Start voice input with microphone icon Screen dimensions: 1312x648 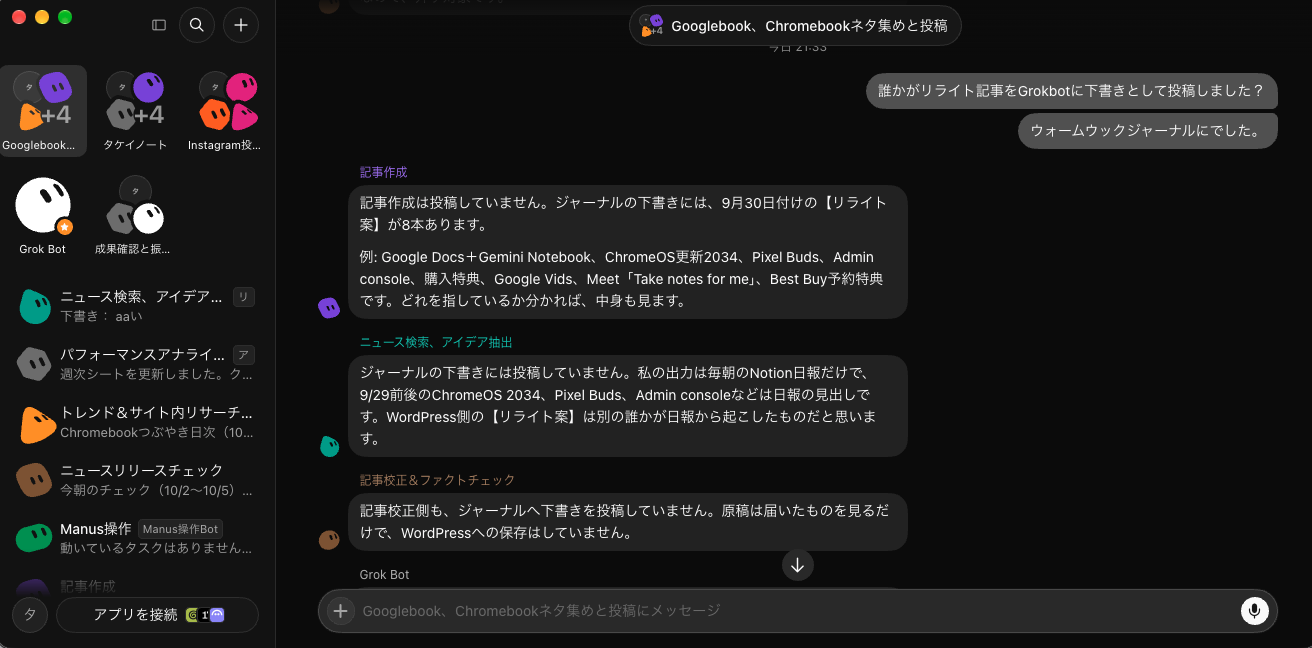click(x=1254, y=611)
